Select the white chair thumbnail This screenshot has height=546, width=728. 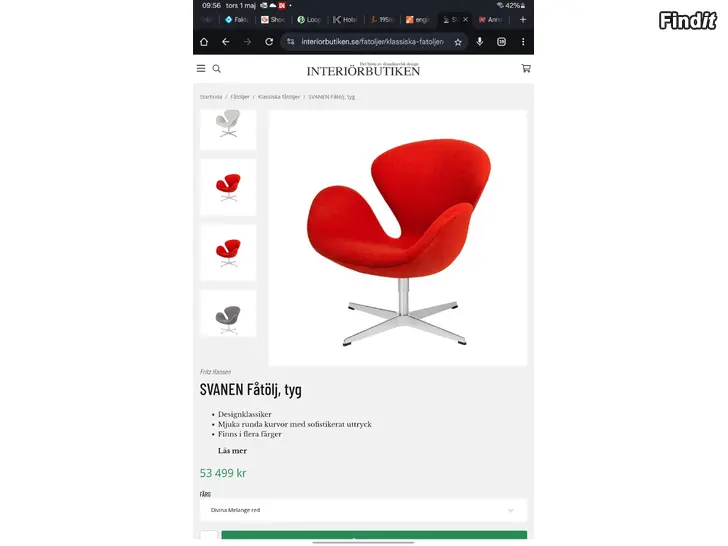point(228,130)
